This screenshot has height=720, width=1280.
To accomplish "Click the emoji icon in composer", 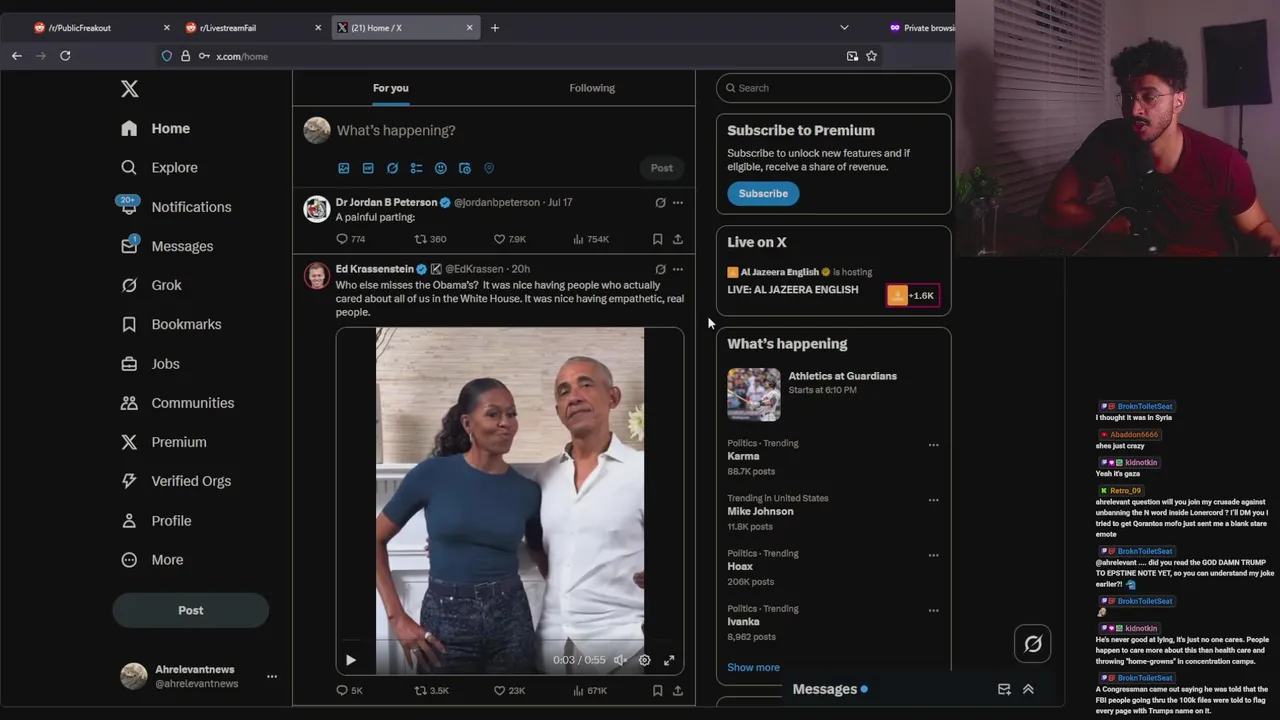I will click(440, 168).
